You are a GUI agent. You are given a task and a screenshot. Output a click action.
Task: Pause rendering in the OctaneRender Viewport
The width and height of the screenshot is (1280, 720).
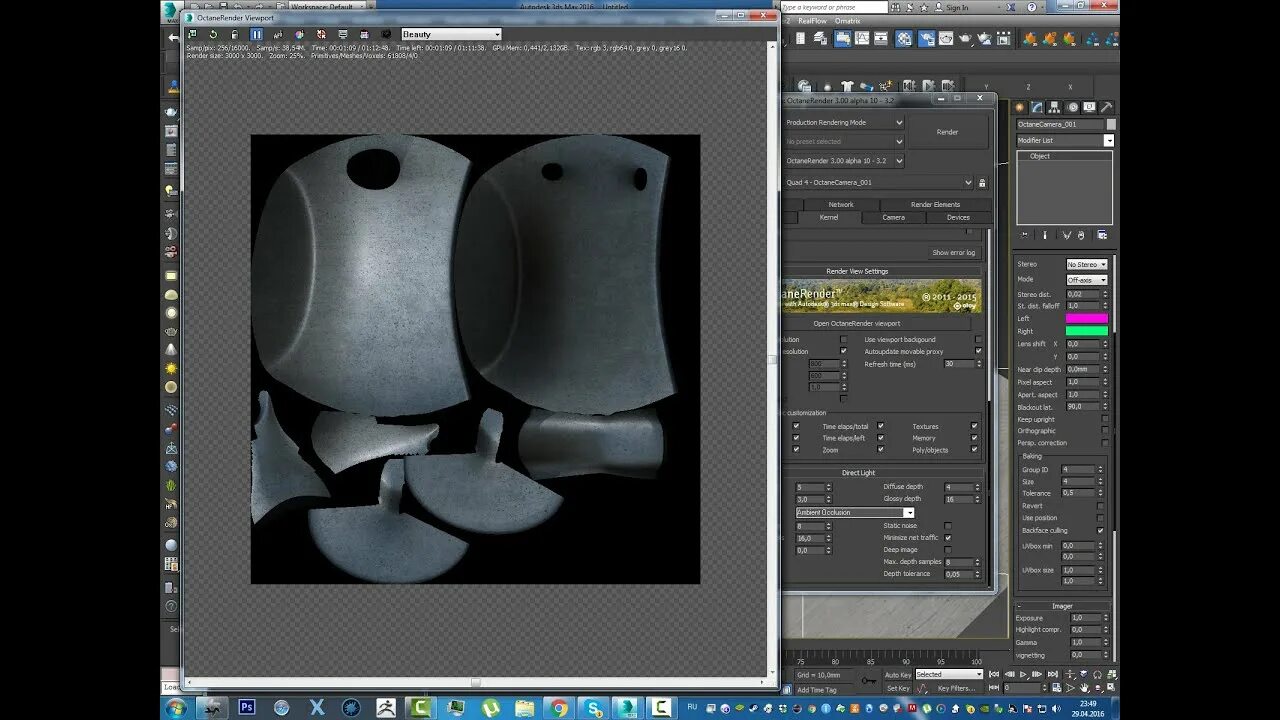[x=256, y=34]
